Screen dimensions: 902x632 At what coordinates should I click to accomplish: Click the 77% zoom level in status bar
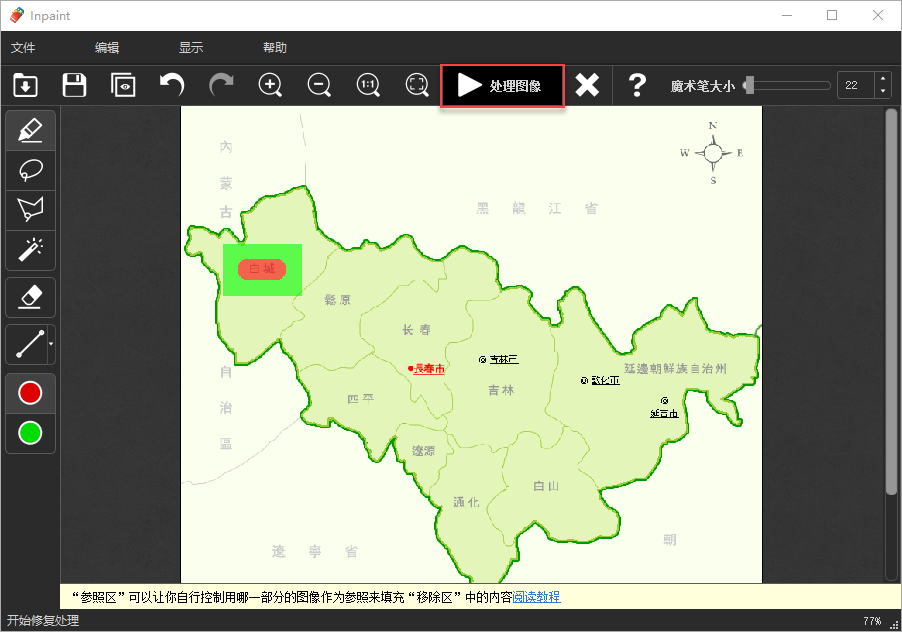872,621
